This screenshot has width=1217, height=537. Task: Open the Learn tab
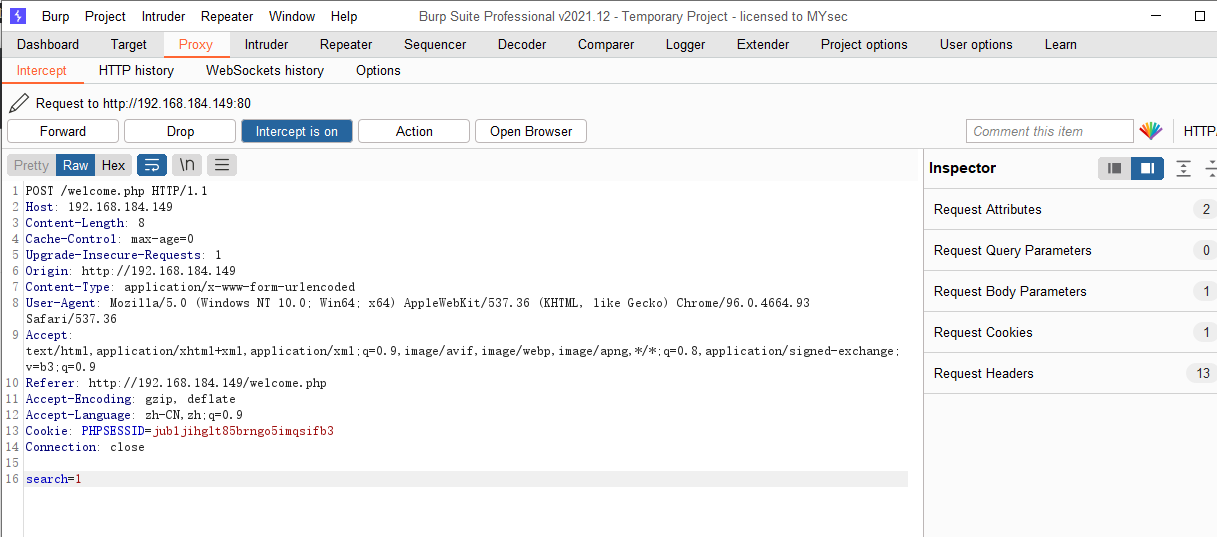[1061, 44]
